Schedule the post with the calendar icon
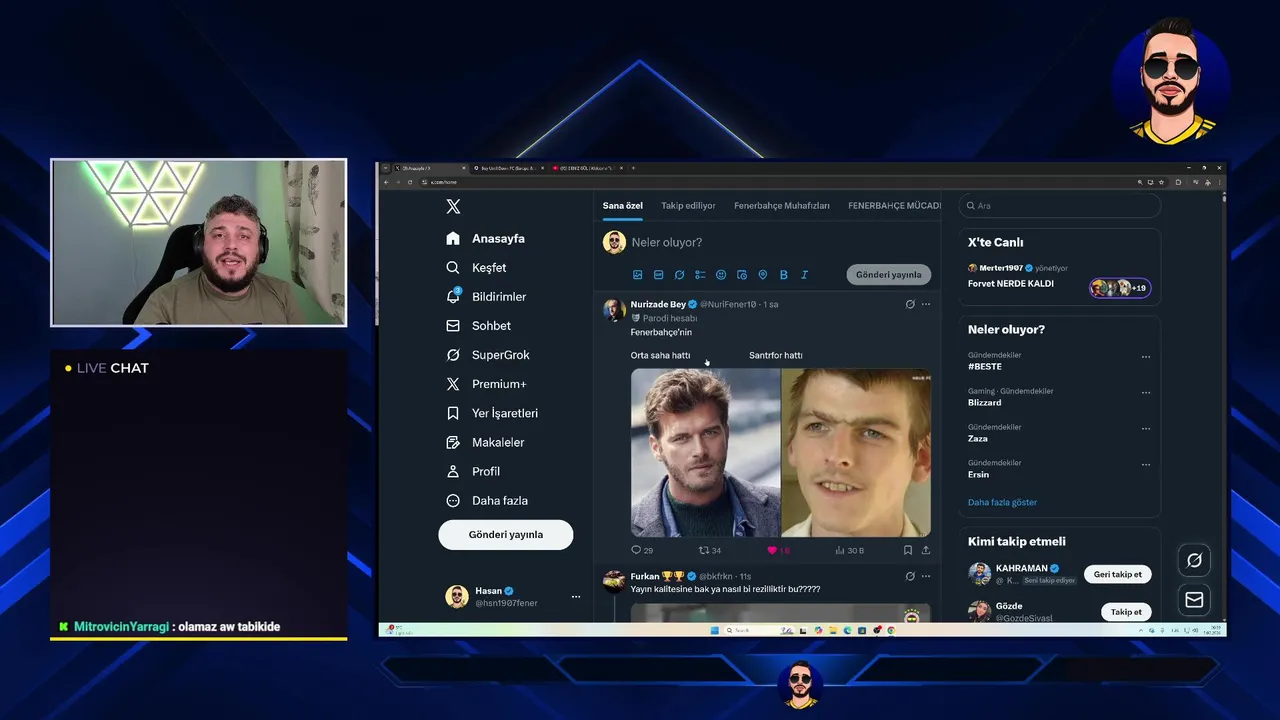The image size is (1280, 720). click(x=742, y=275)
